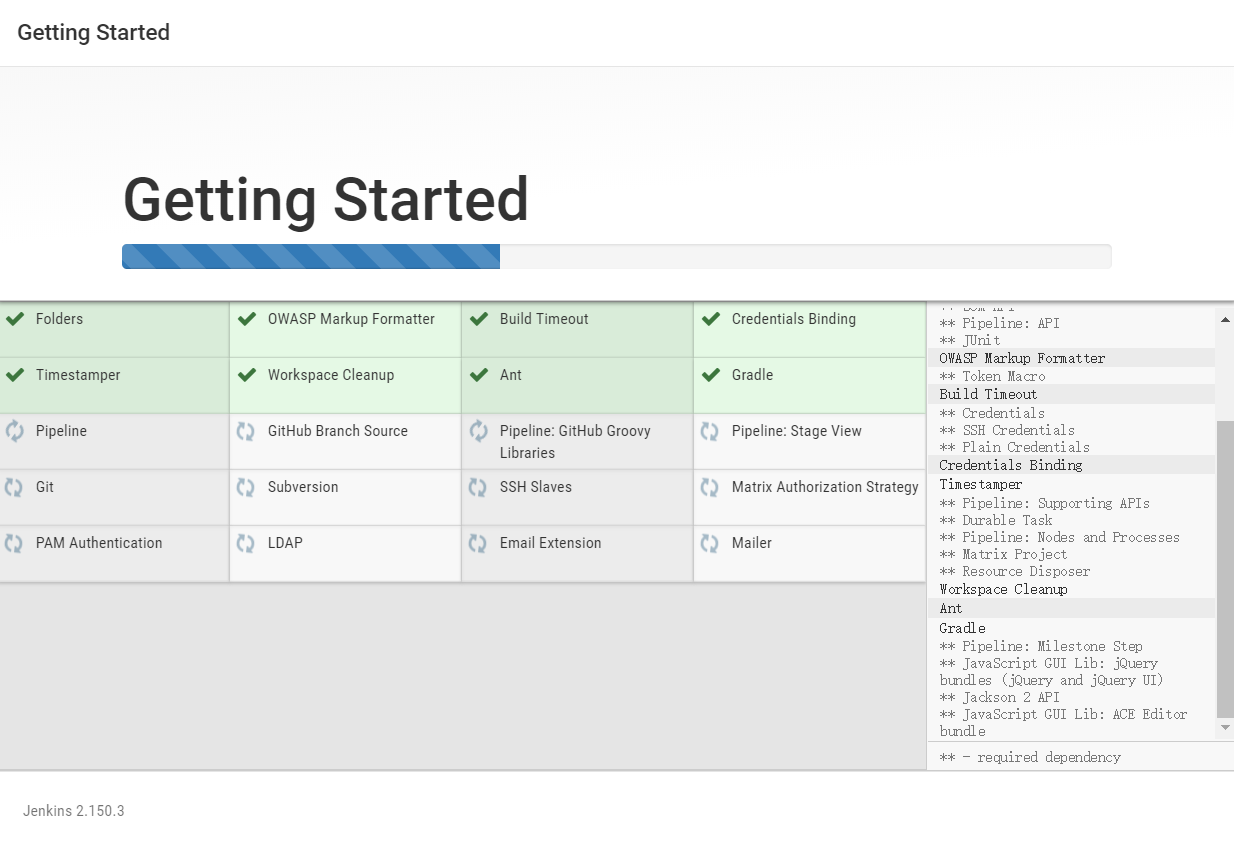1234x845 pixels.
Task: Click the checkmark icon next to OWASP Markup Formatter
Action: coord(247,319)
